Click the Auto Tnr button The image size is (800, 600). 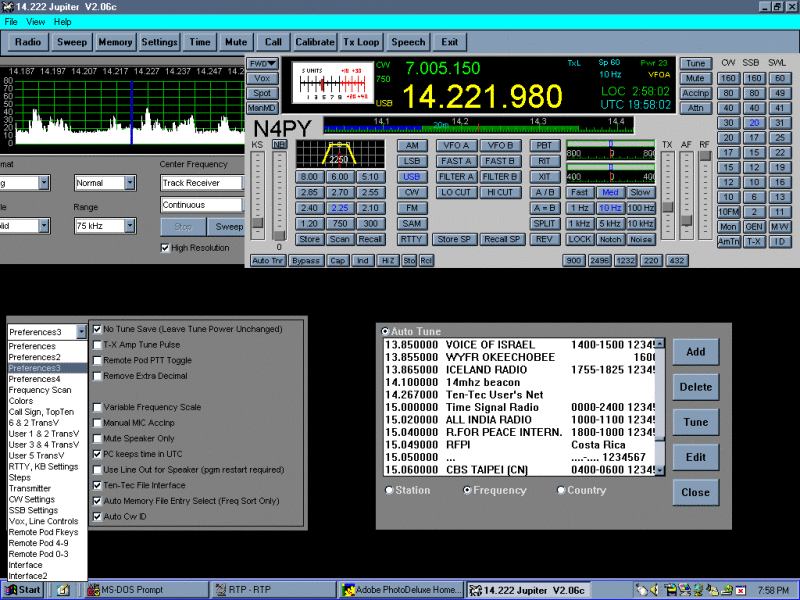click(x=268, y=261)
